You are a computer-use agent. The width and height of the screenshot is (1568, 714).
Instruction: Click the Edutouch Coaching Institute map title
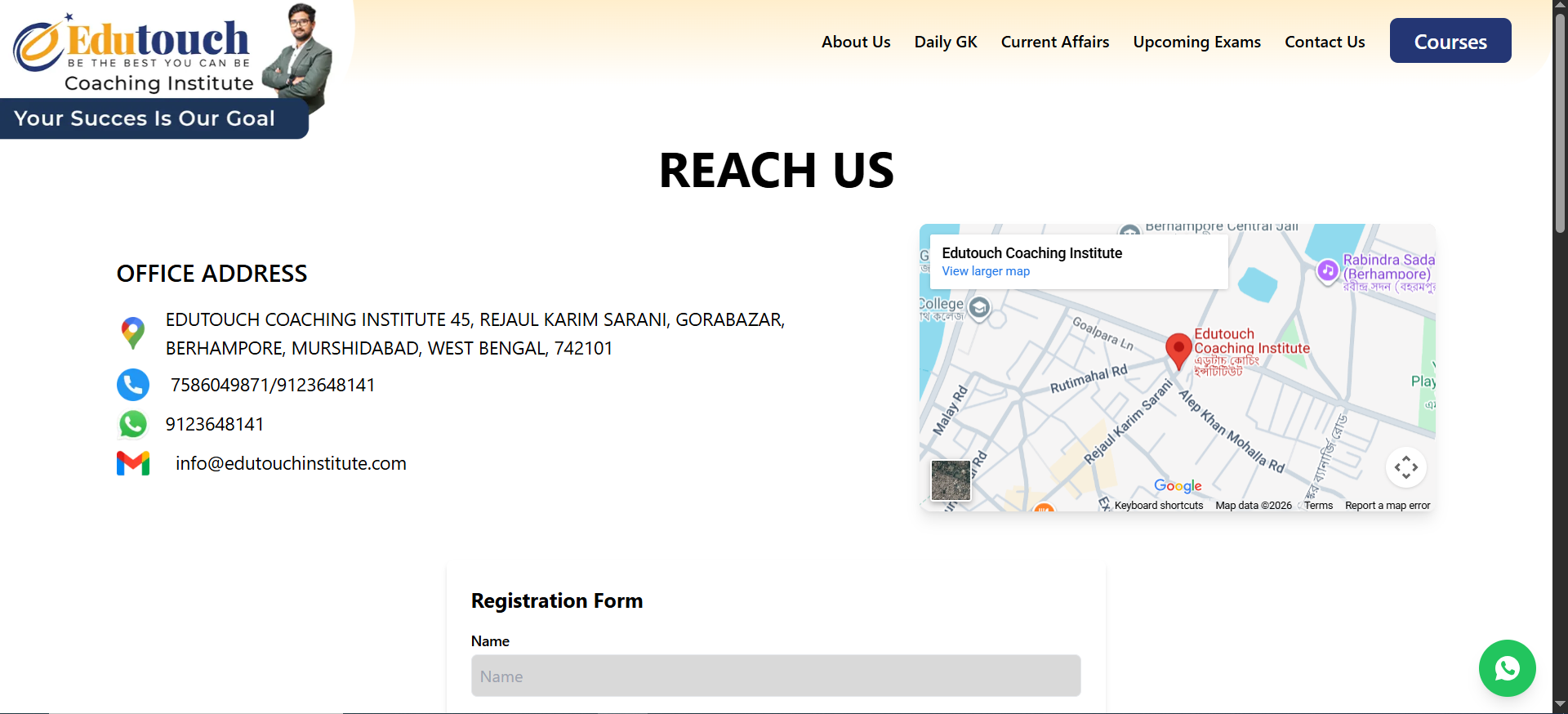pos(1031,253)
